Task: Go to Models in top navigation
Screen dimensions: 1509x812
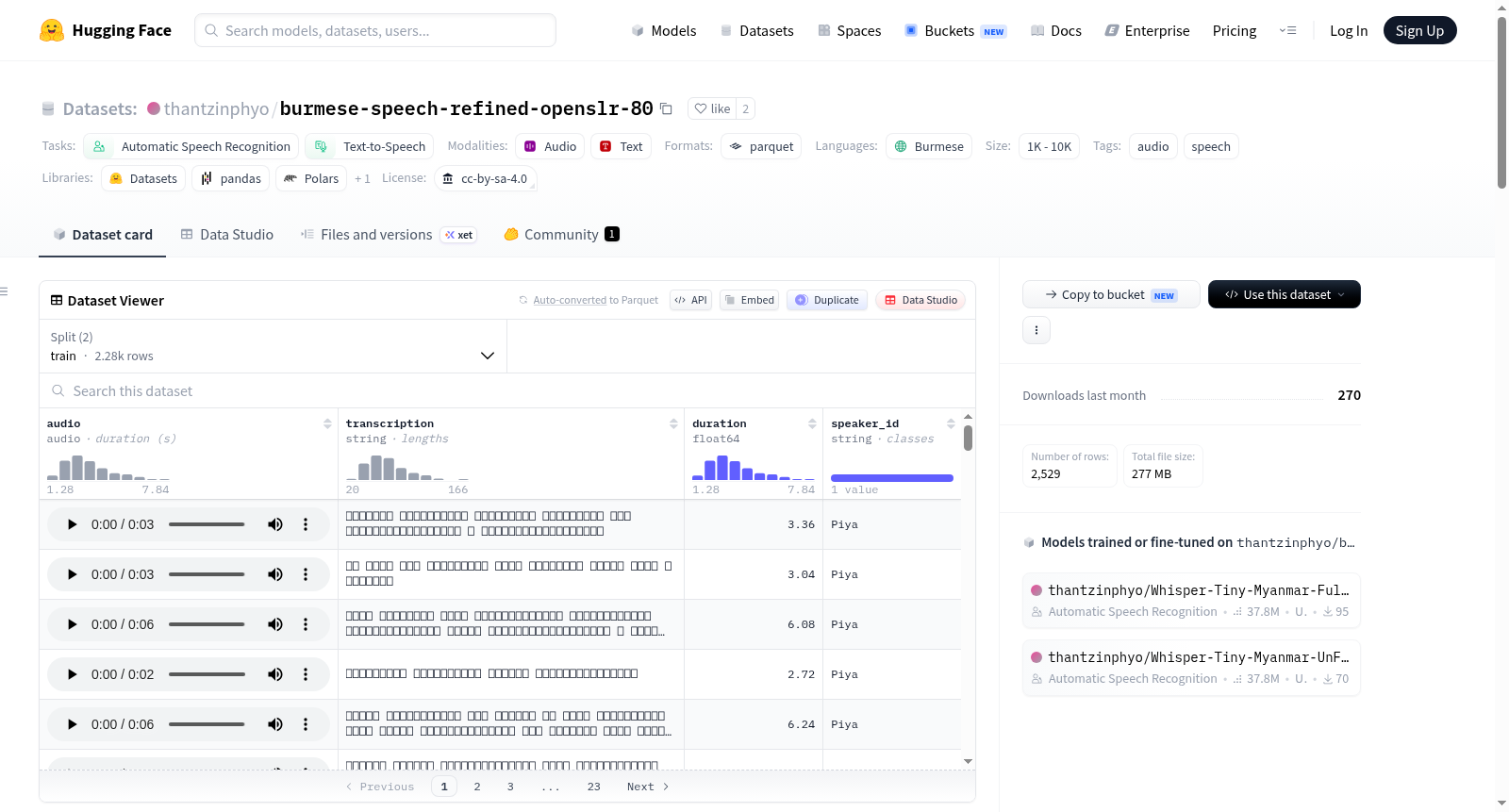Action: tap(664, 31)
